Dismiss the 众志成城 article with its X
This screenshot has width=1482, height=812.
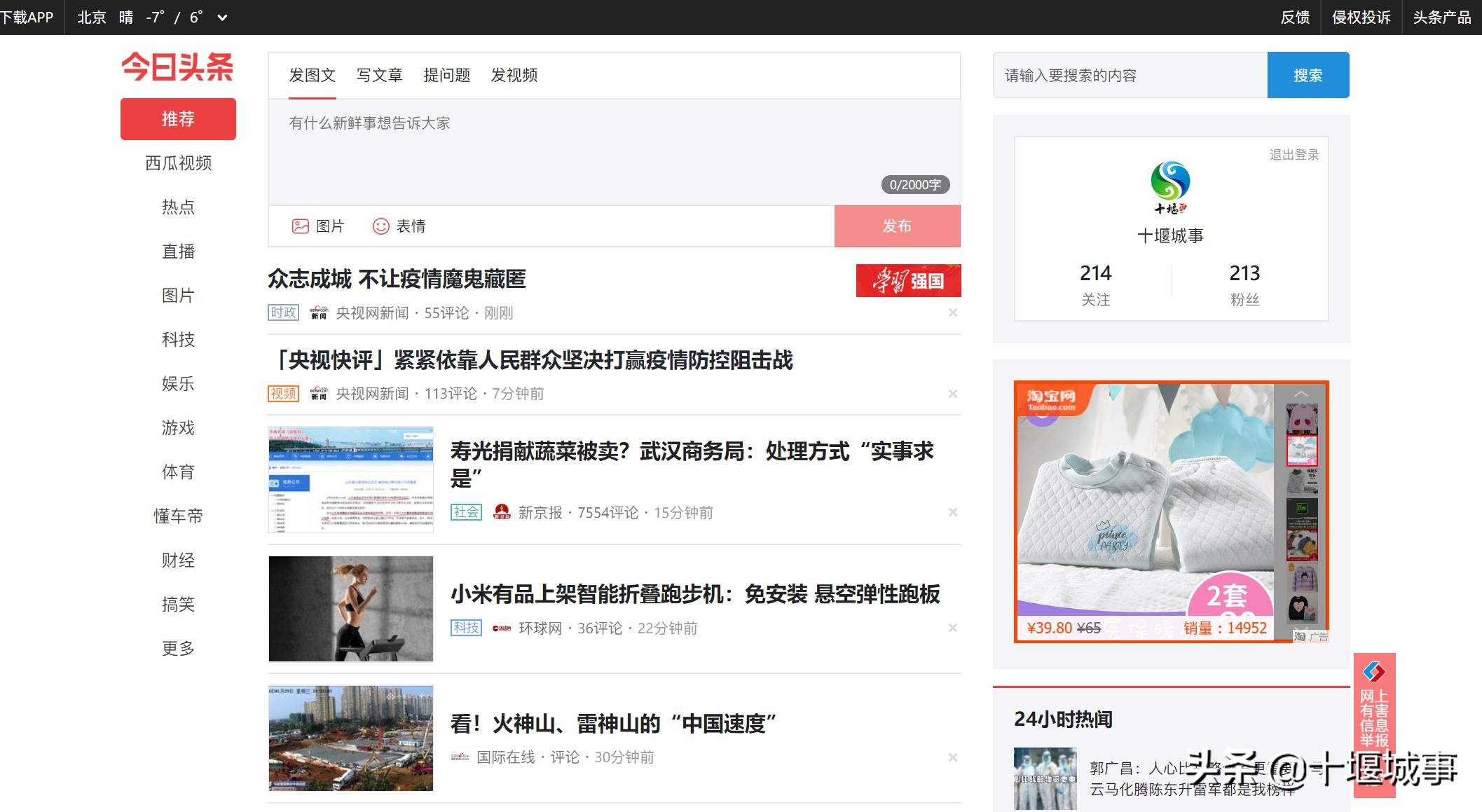(952, 312)
